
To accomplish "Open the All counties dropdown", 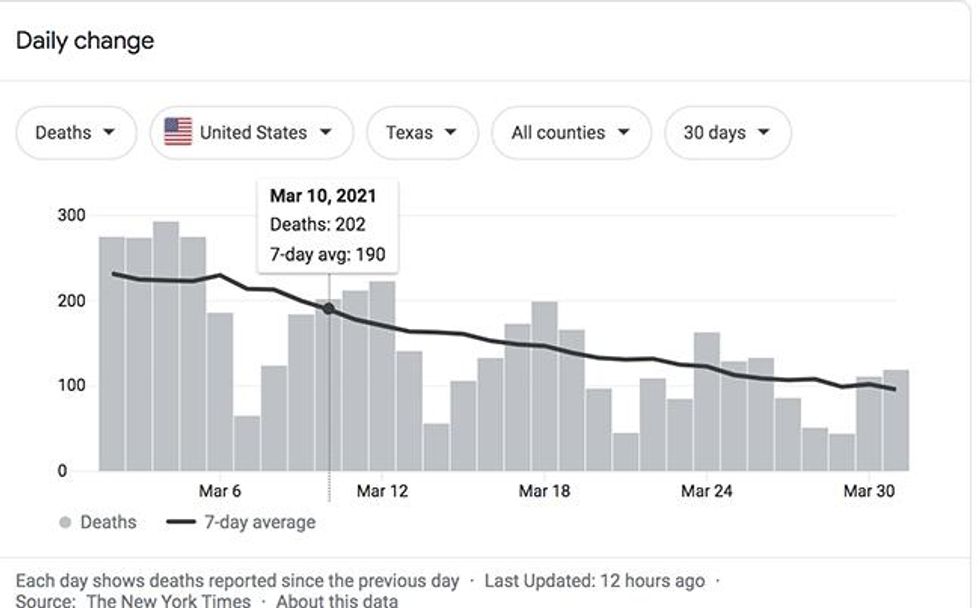I will [570, 133].
